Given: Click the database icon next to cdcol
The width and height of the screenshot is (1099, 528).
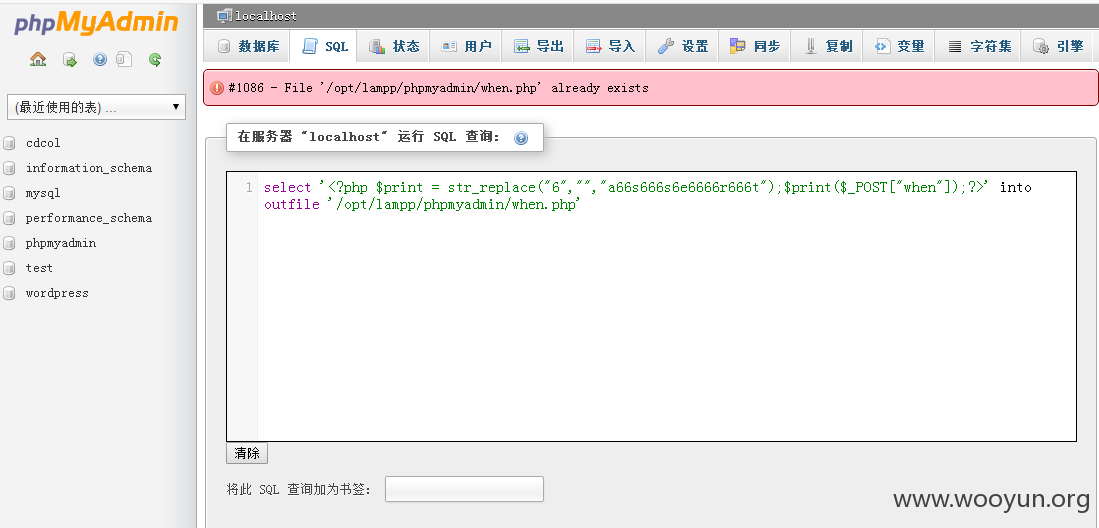Looking at the screenshot, I should coord(9,143).
